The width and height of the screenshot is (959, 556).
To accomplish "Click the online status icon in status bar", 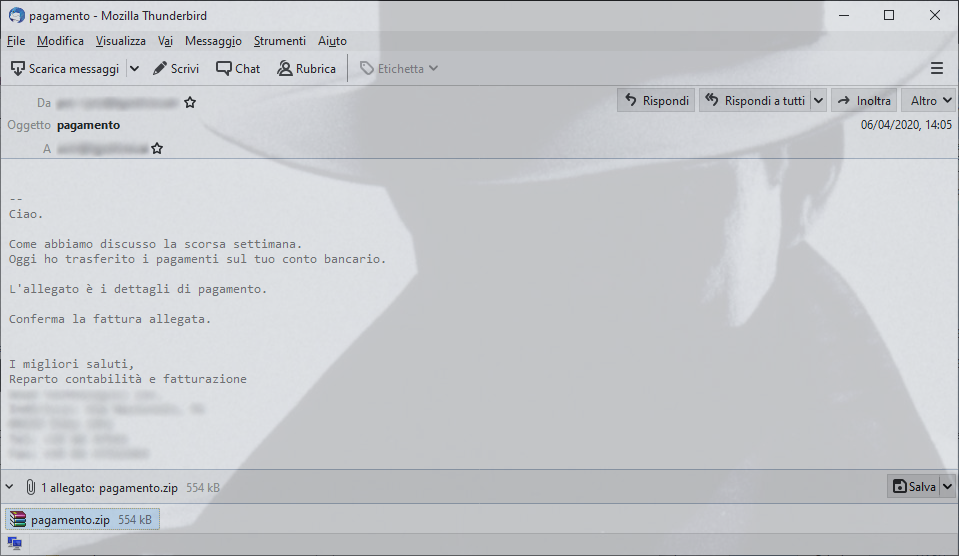I will 15,543.
